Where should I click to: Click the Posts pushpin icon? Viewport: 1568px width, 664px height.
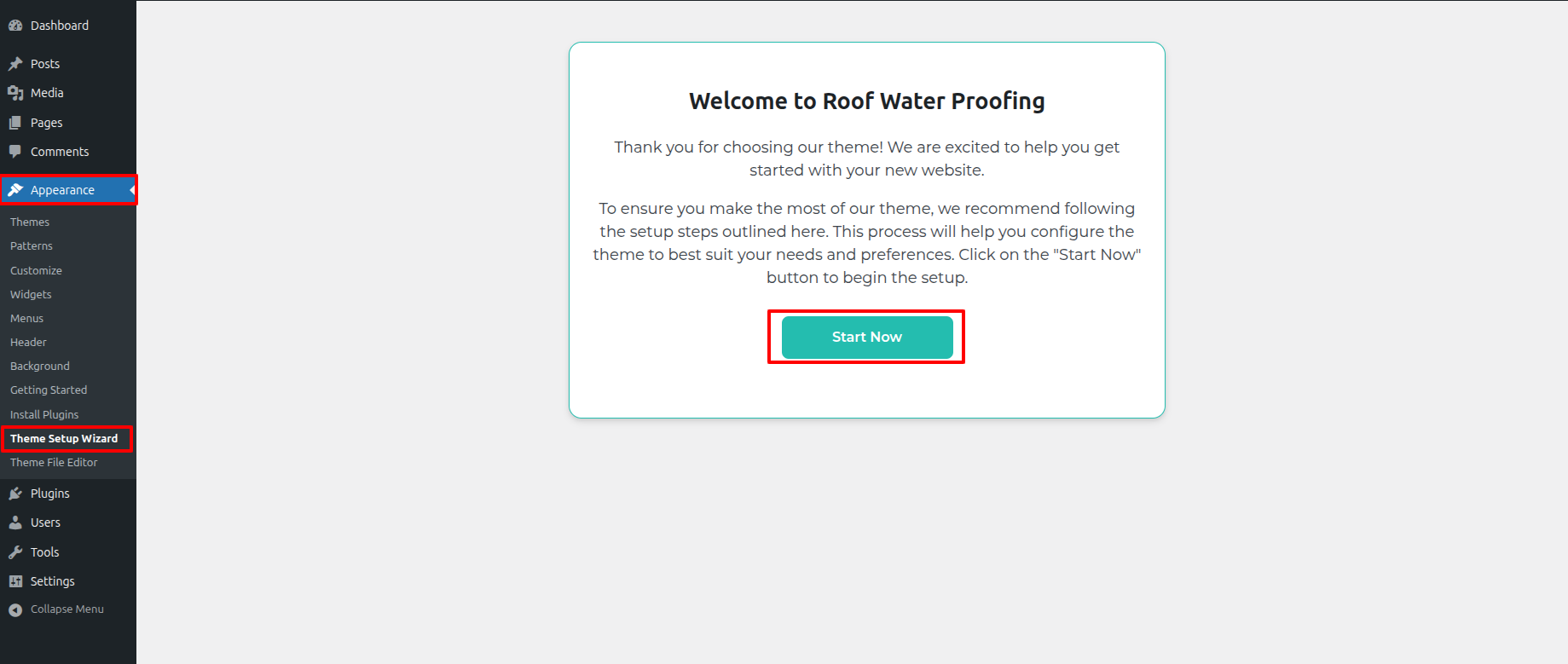pos(15,64)
